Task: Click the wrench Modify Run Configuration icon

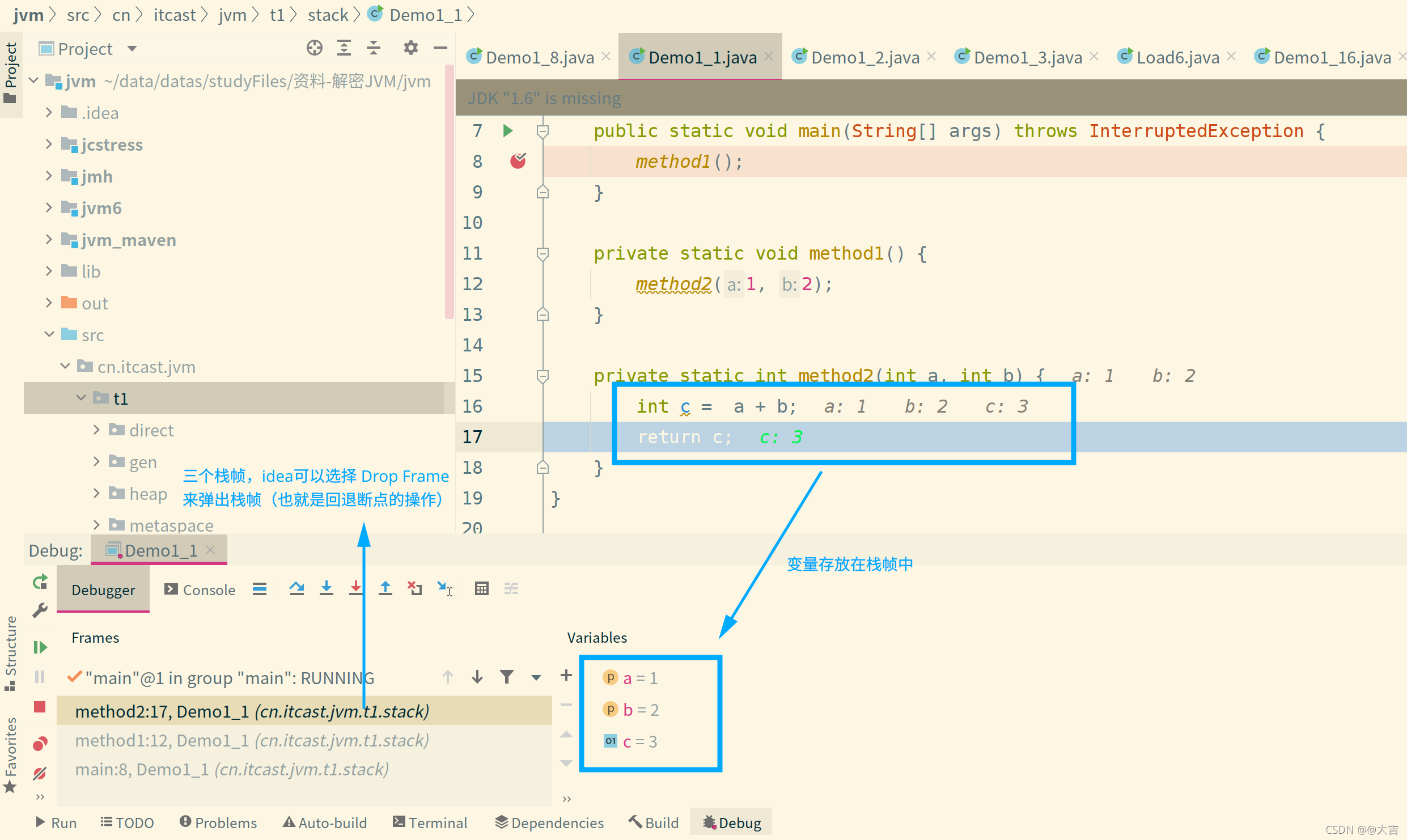Action: [x=40, y=610]
